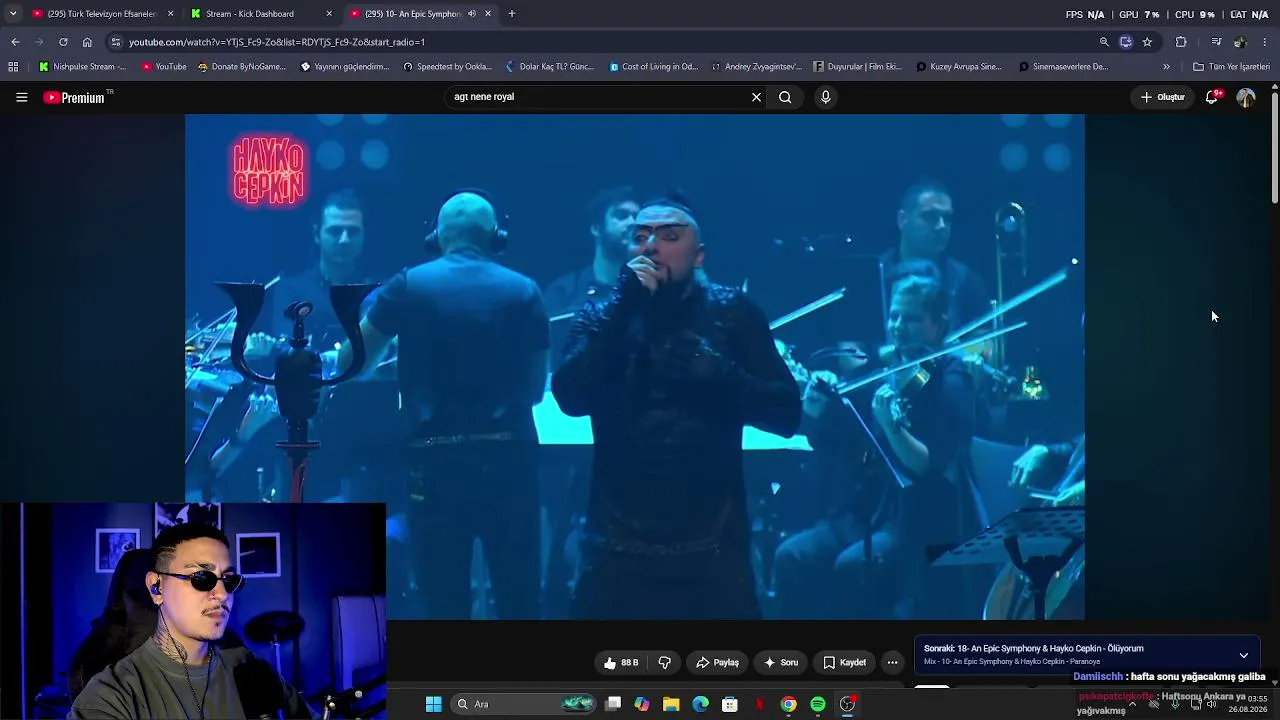
Task: Open Chrome extensions puzzle icon
Action: 1181,42
